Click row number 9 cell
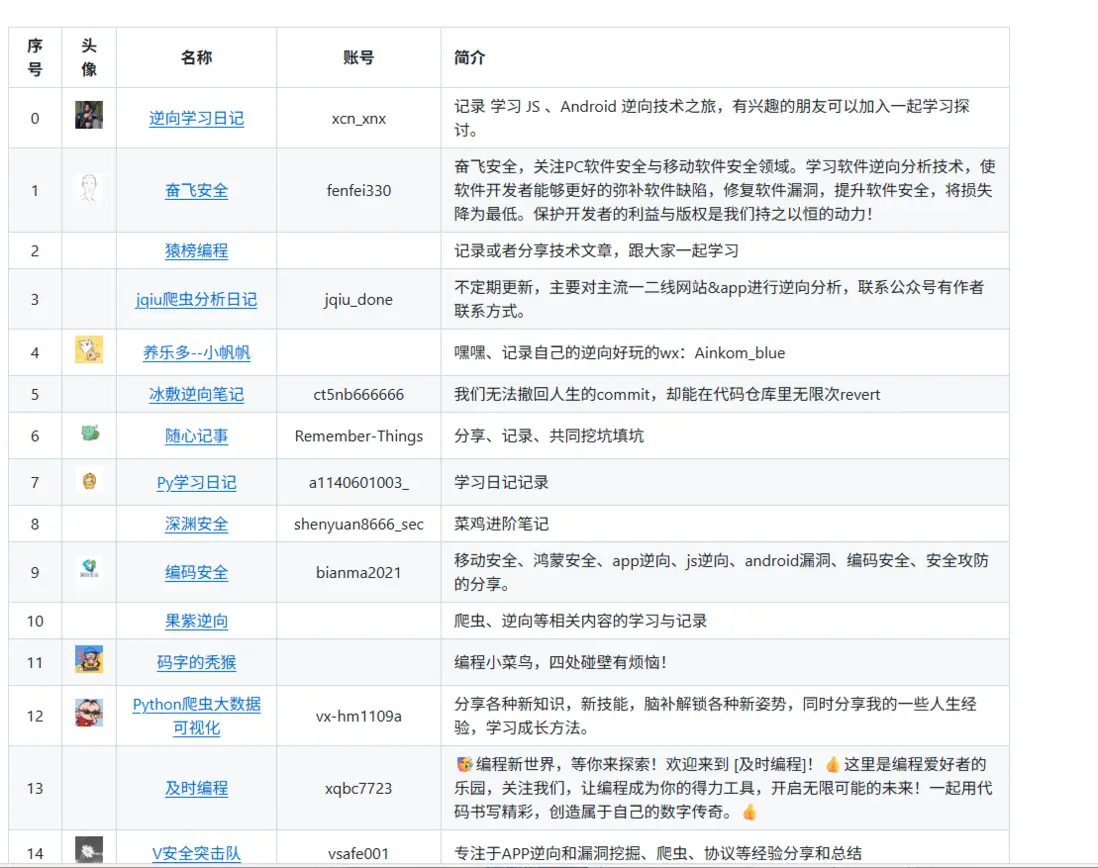Viewport: 1098px width, 868px height. pyautogui.click(x=35, y=573)
